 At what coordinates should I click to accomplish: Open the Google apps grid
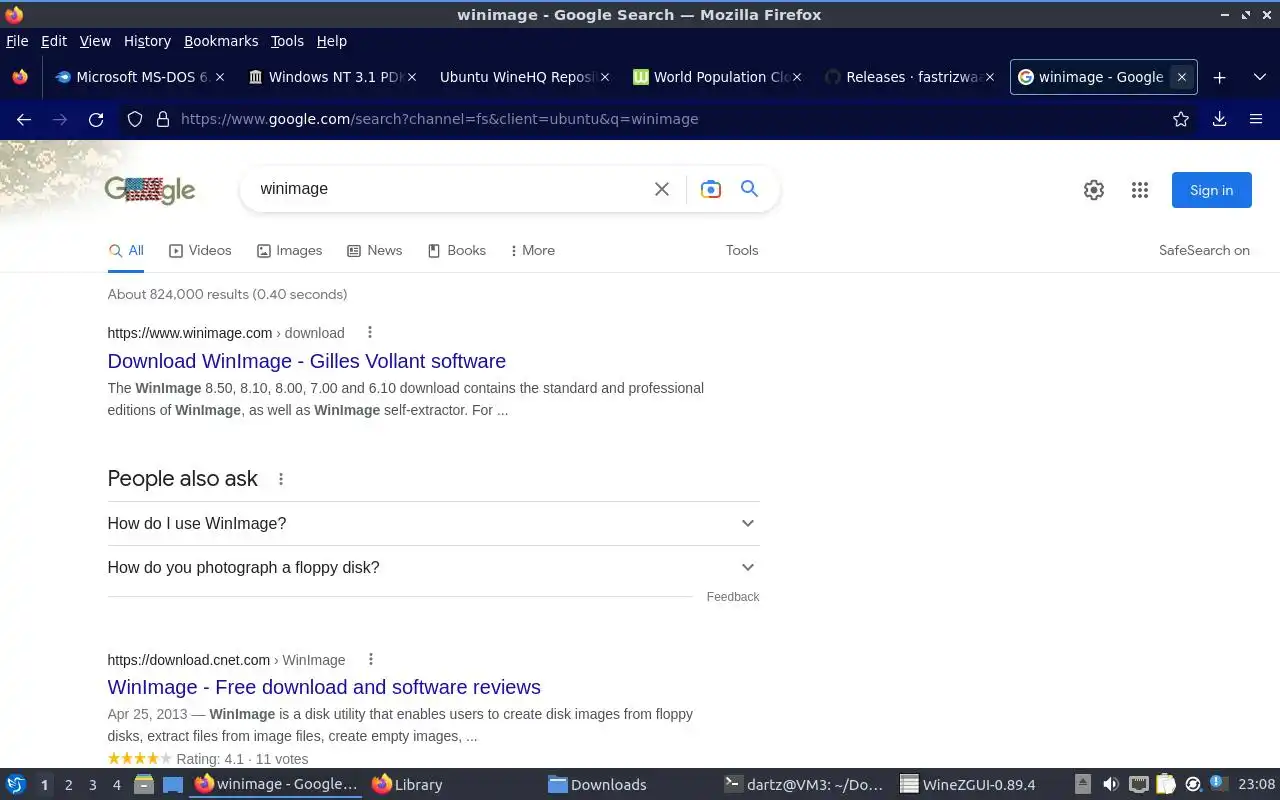[1140, 190]
